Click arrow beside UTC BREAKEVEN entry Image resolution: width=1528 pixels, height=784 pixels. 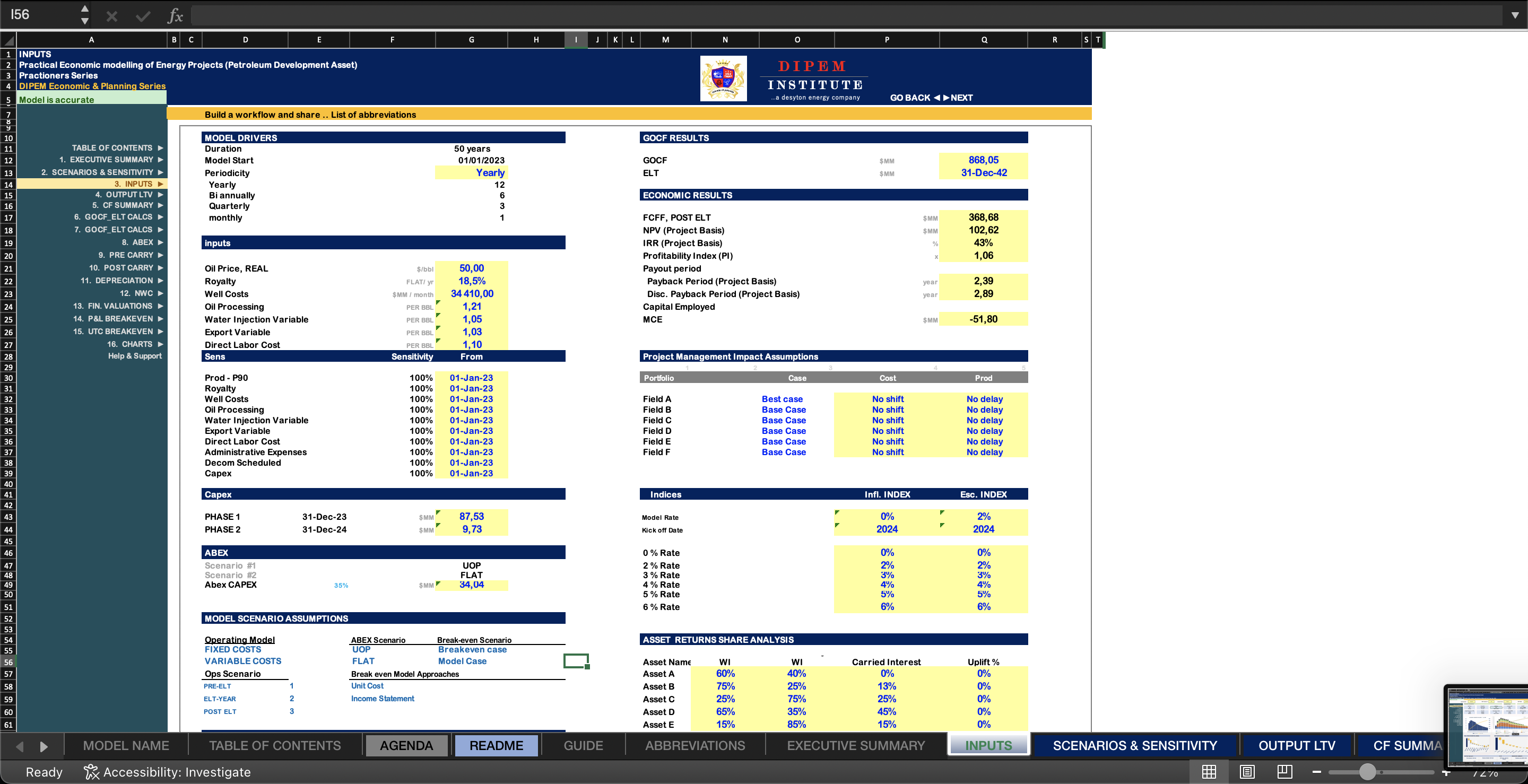pos(160,332)
